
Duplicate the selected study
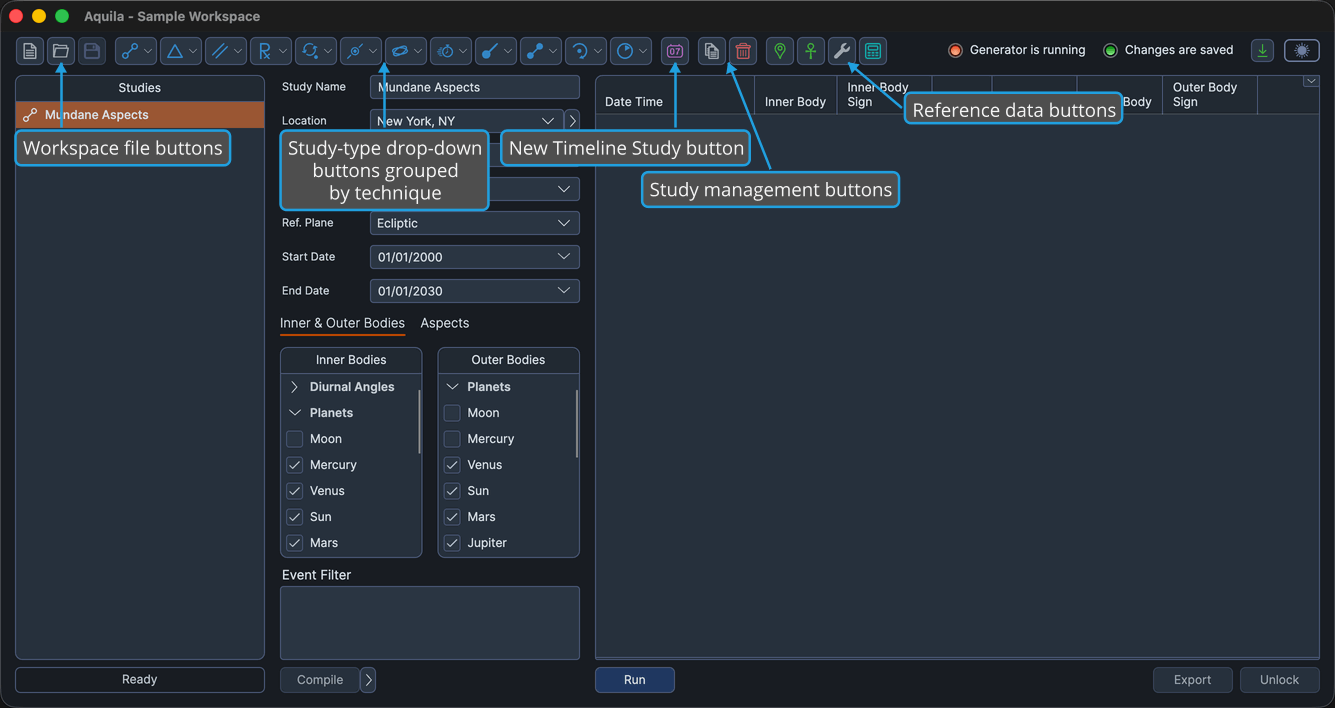pos(711,51)
